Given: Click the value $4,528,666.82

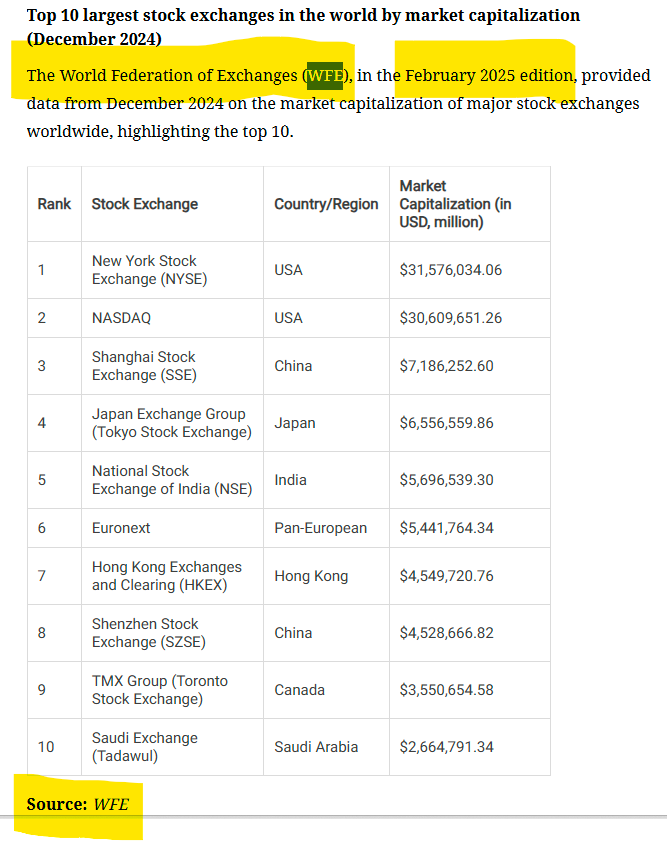Looking at the screenshot, I should coord(446,632).
